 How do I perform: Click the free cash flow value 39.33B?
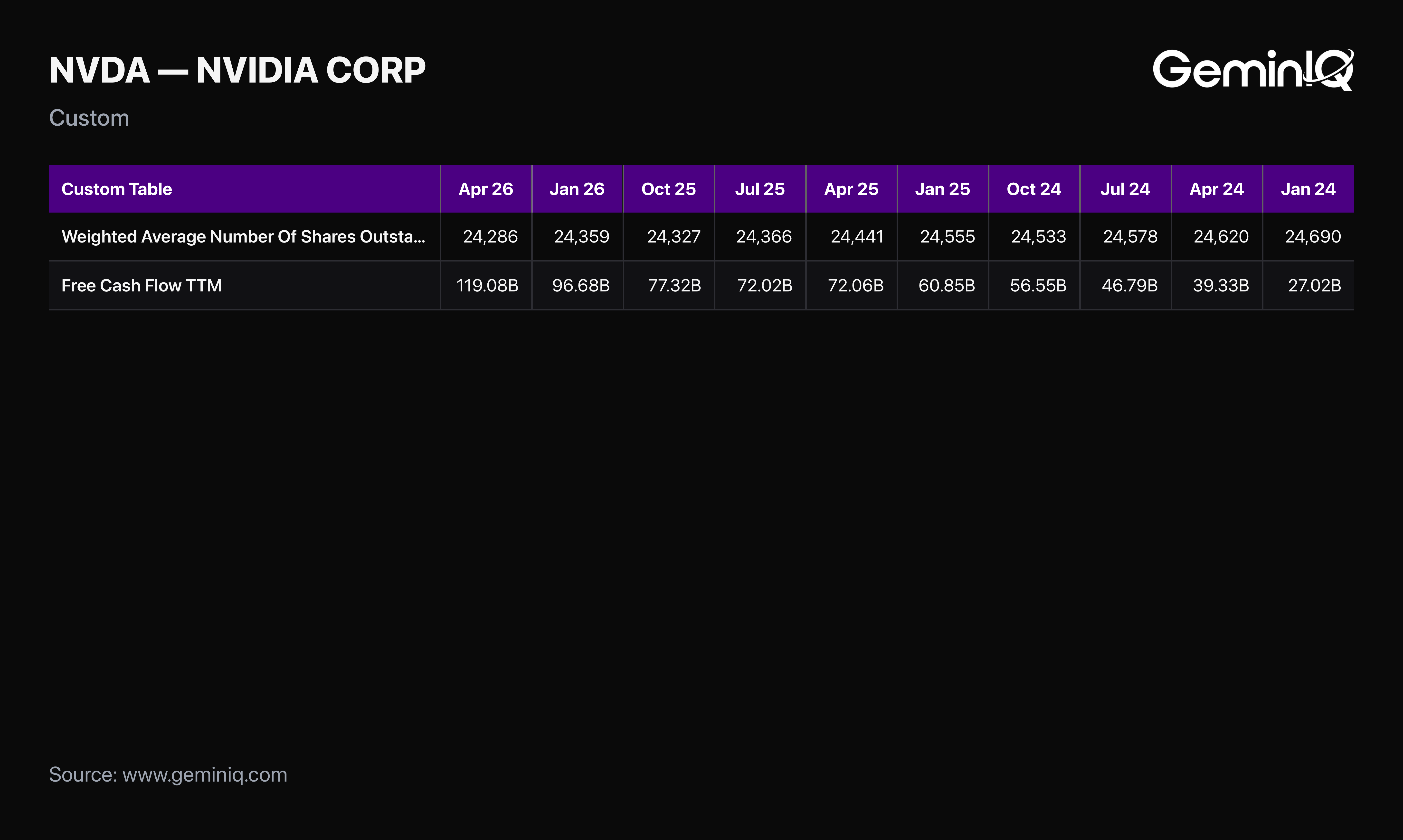point(1221,285)
